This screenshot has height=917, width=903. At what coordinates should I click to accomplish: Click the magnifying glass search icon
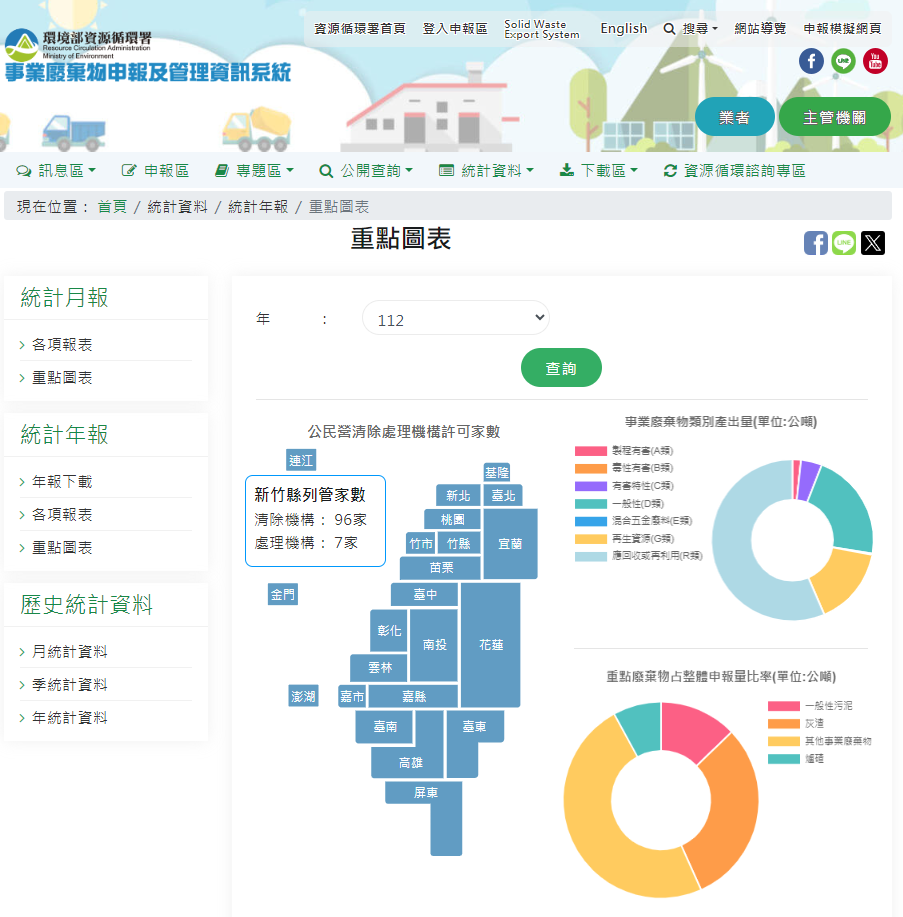tap(669, 29)
